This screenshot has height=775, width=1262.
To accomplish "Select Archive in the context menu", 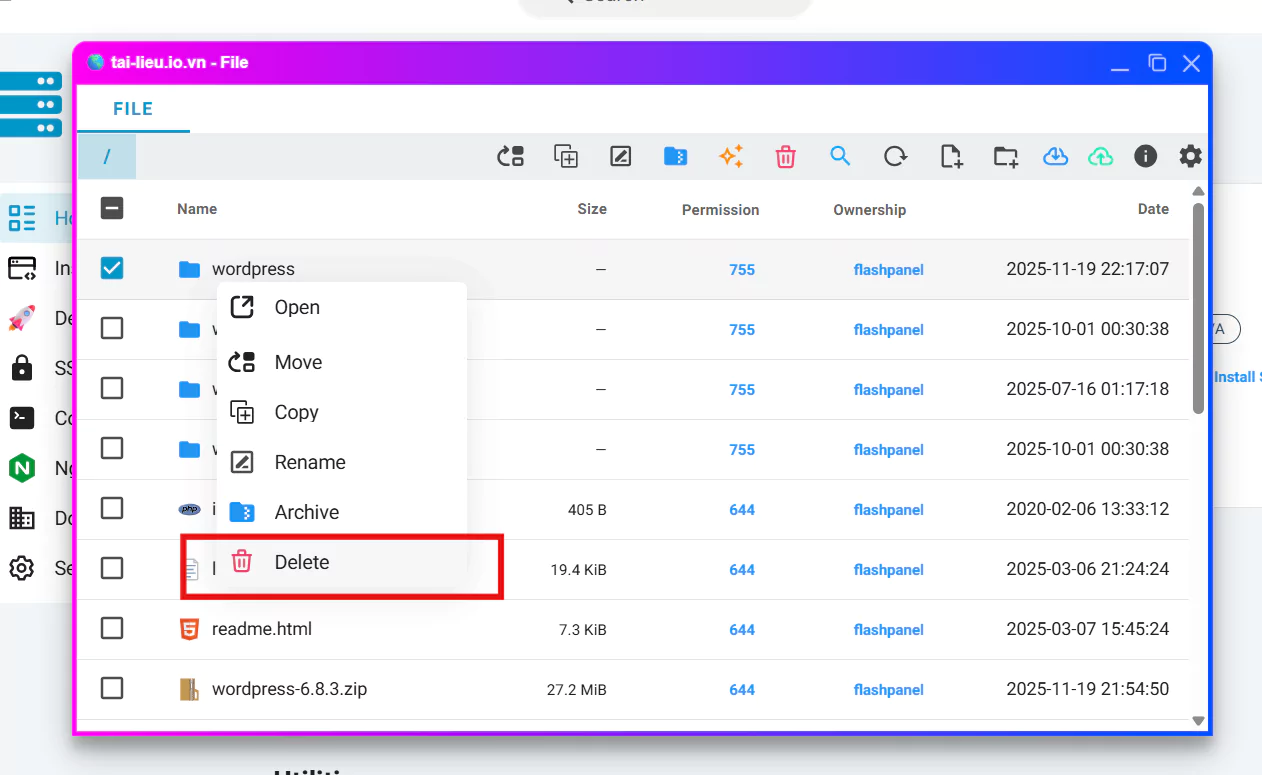I will [x=306, y=512].
